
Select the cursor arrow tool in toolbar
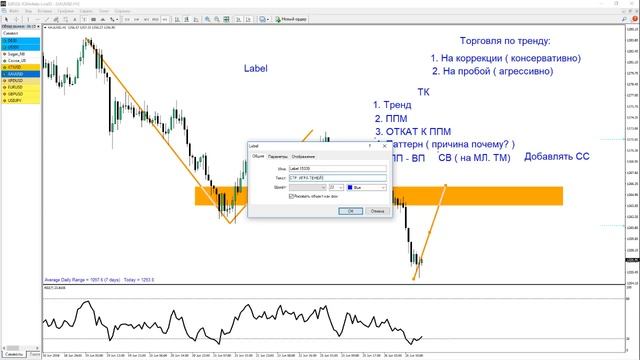(x=6, y=19)
